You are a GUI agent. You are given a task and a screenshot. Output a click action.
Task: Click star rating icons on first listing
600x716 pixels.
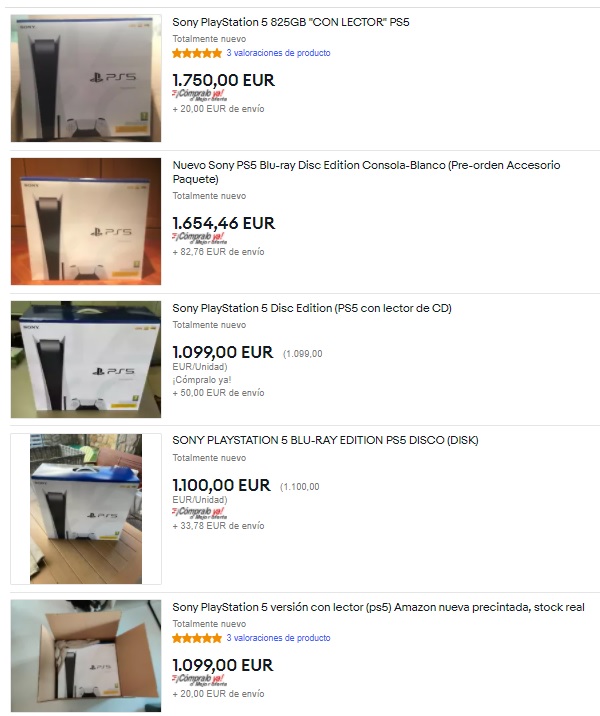[197, 53]
